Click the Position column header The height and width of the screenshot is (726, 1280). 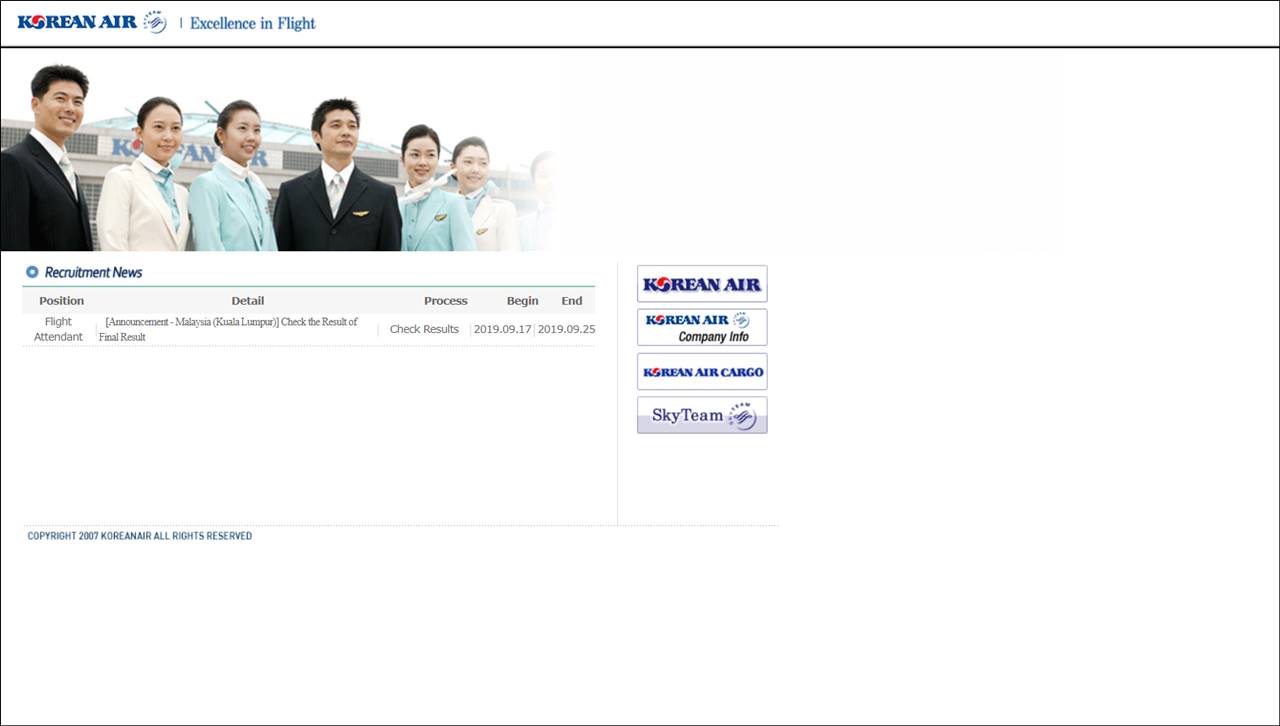(x=61, y=300)
